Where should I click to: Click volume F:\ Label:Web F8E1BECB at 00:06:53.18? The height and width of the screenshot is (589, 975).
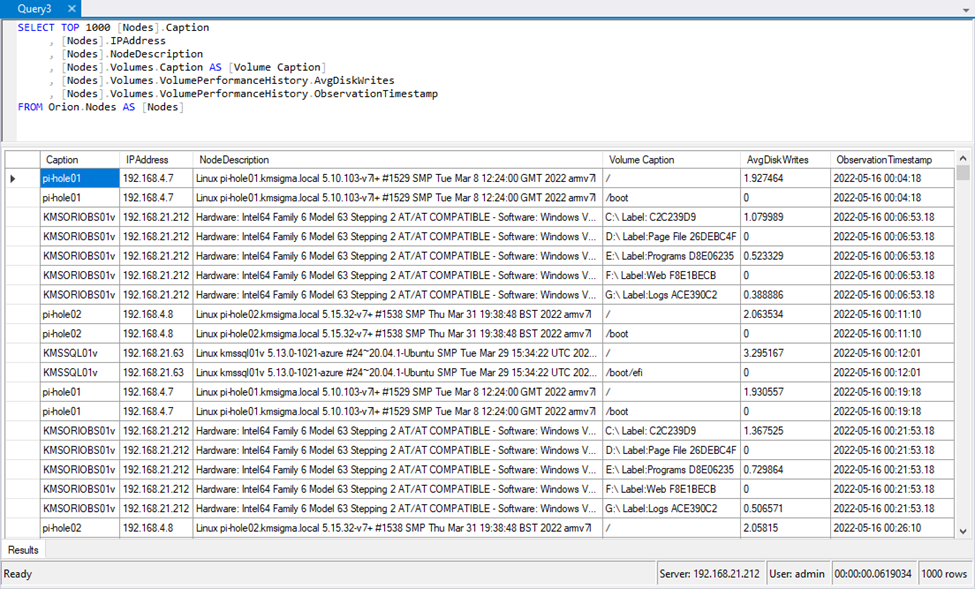point(672,275)
